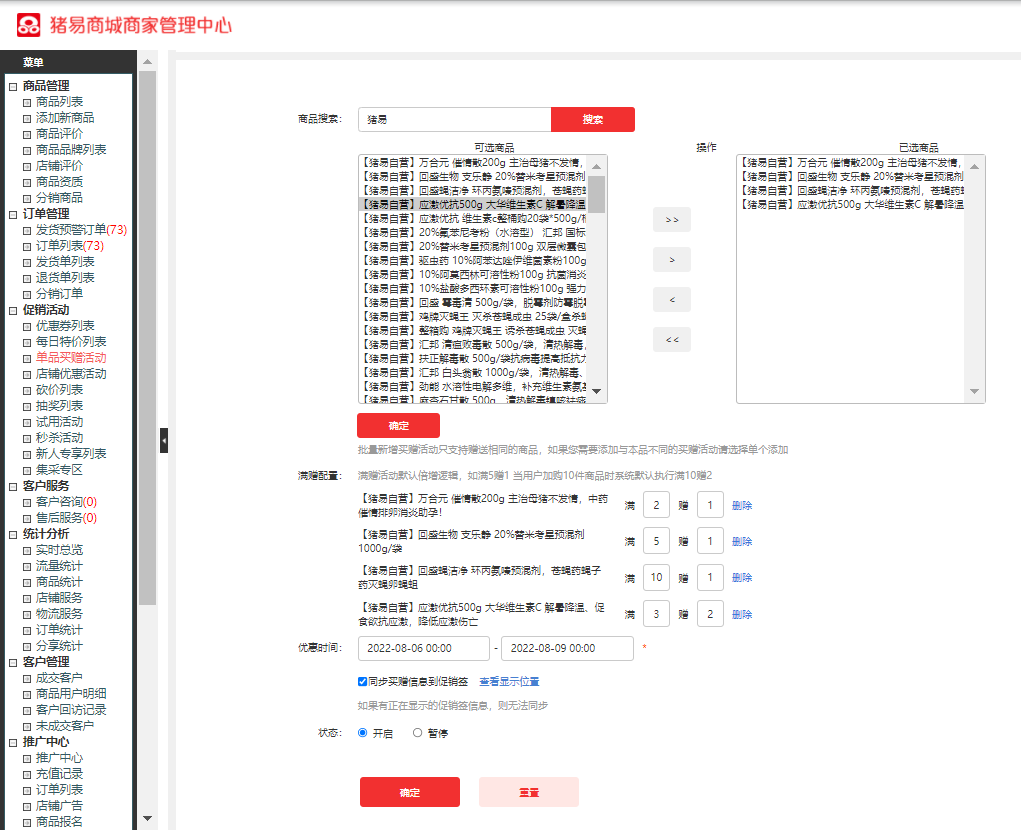Remove selected product with < button

672,299
